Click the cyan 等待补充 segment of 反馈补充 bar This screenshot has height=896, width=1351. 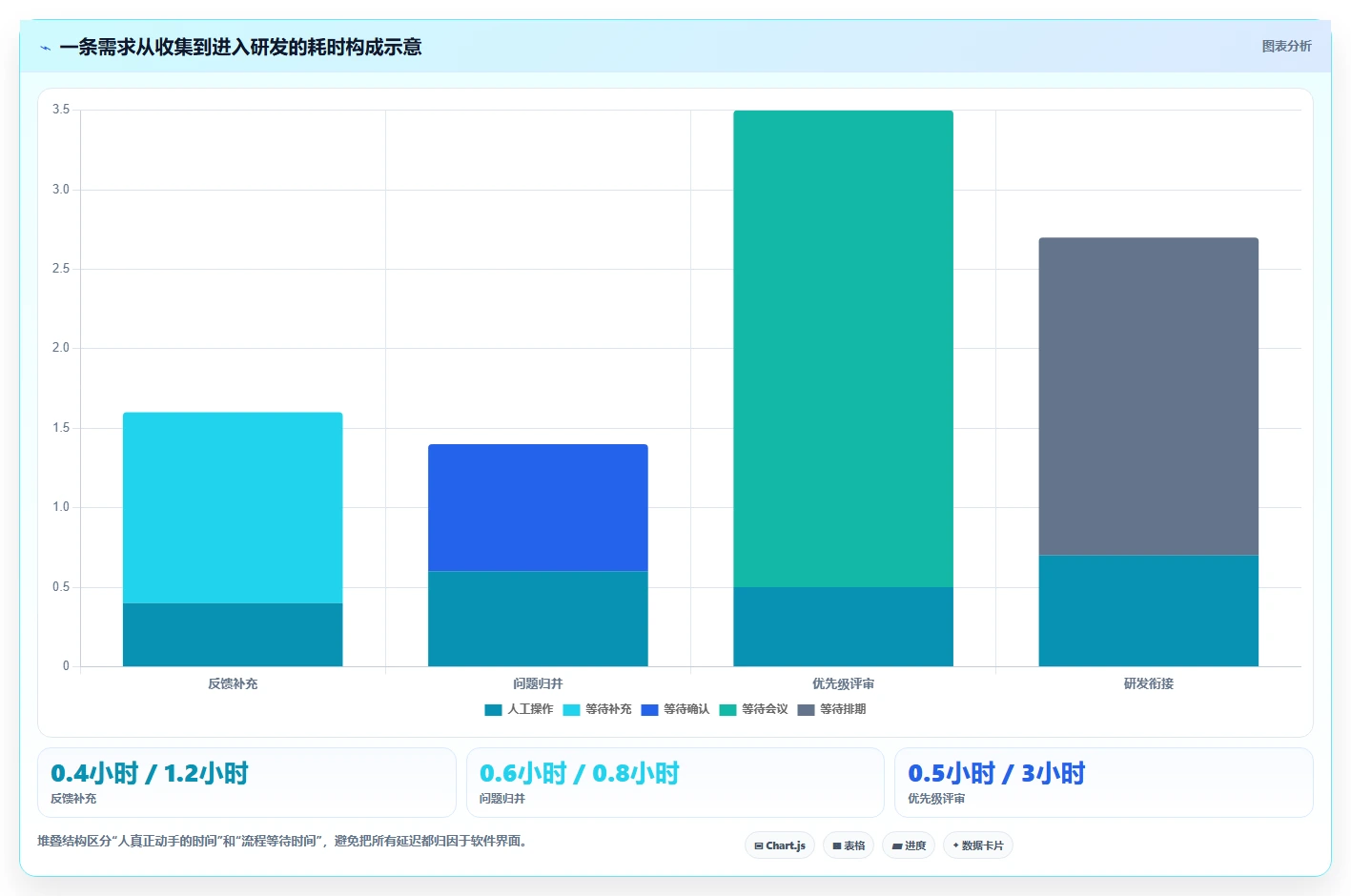233,507
